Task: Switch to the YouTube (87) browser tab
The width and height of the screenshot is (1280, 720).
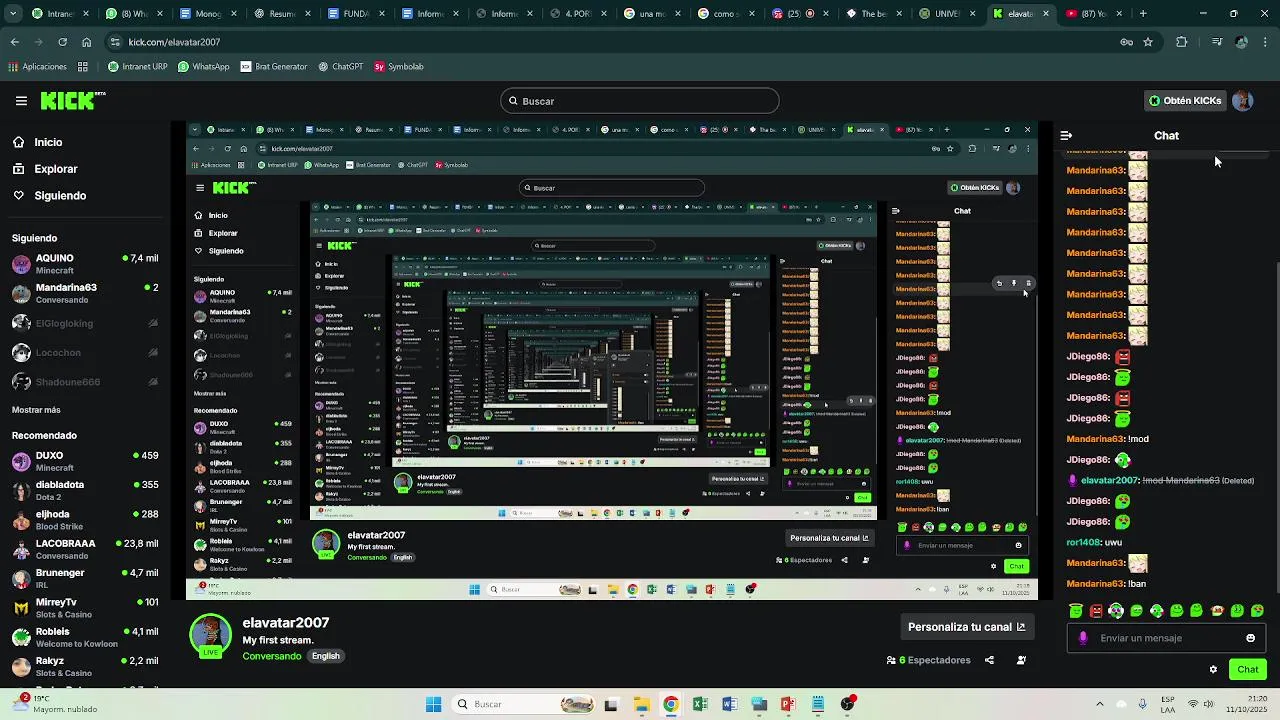Action: (1093, 14)
